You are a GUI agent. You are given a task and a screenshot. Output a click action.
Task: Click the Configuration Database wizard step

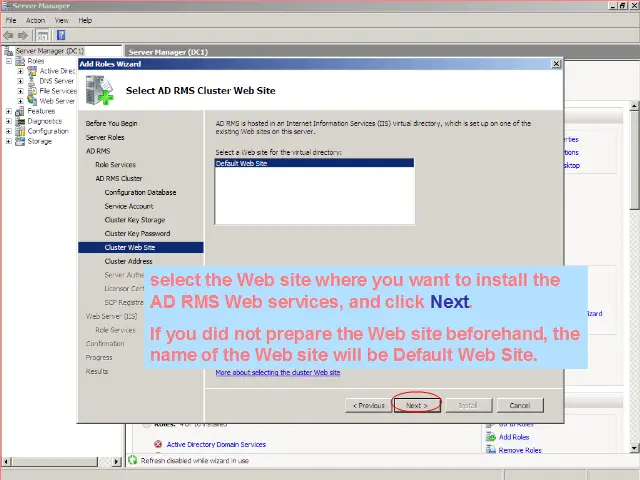pos(140,192)
